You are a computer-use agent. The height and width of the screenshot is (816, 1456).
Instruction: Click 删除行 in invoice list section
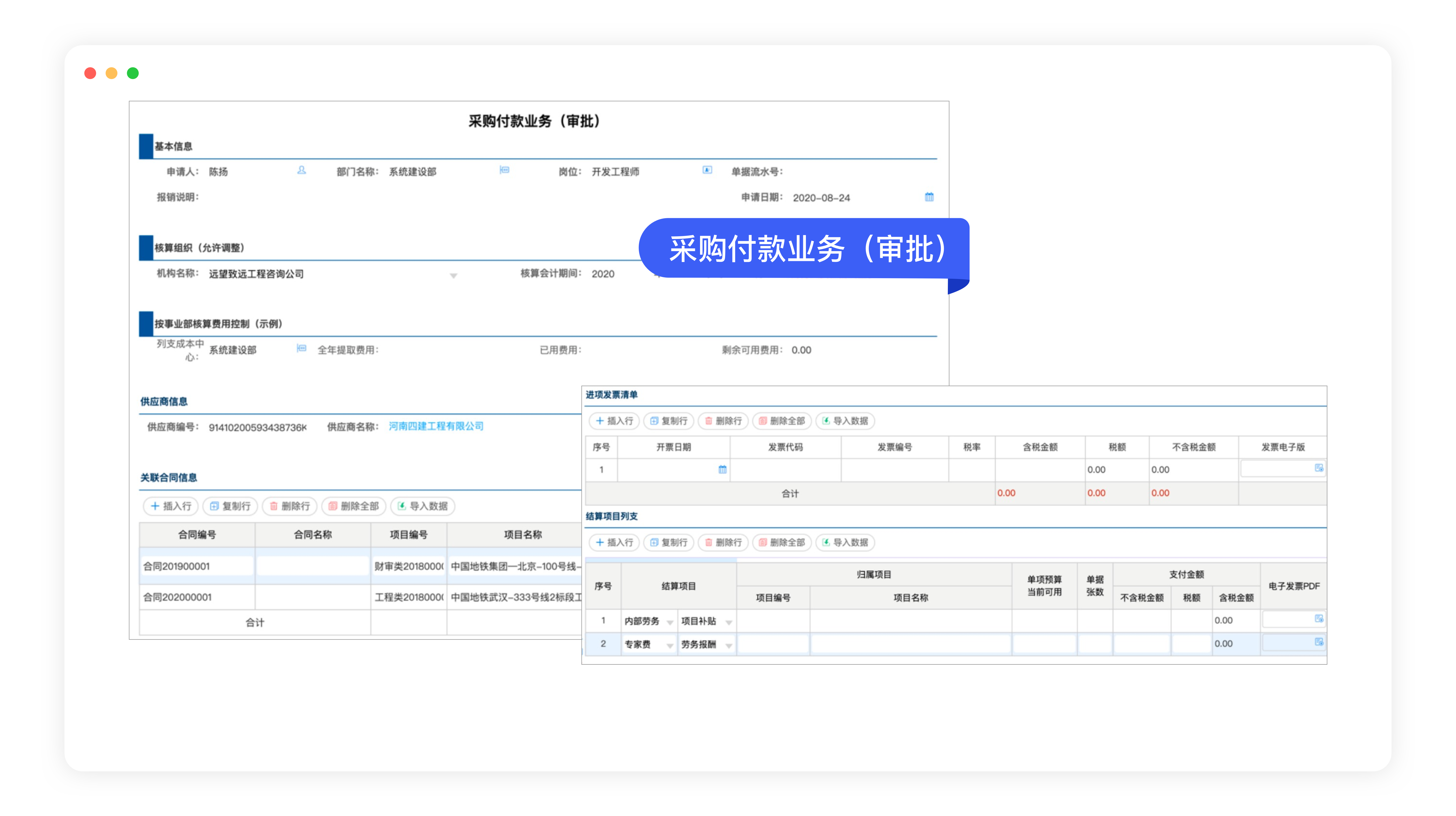[723, 421]
